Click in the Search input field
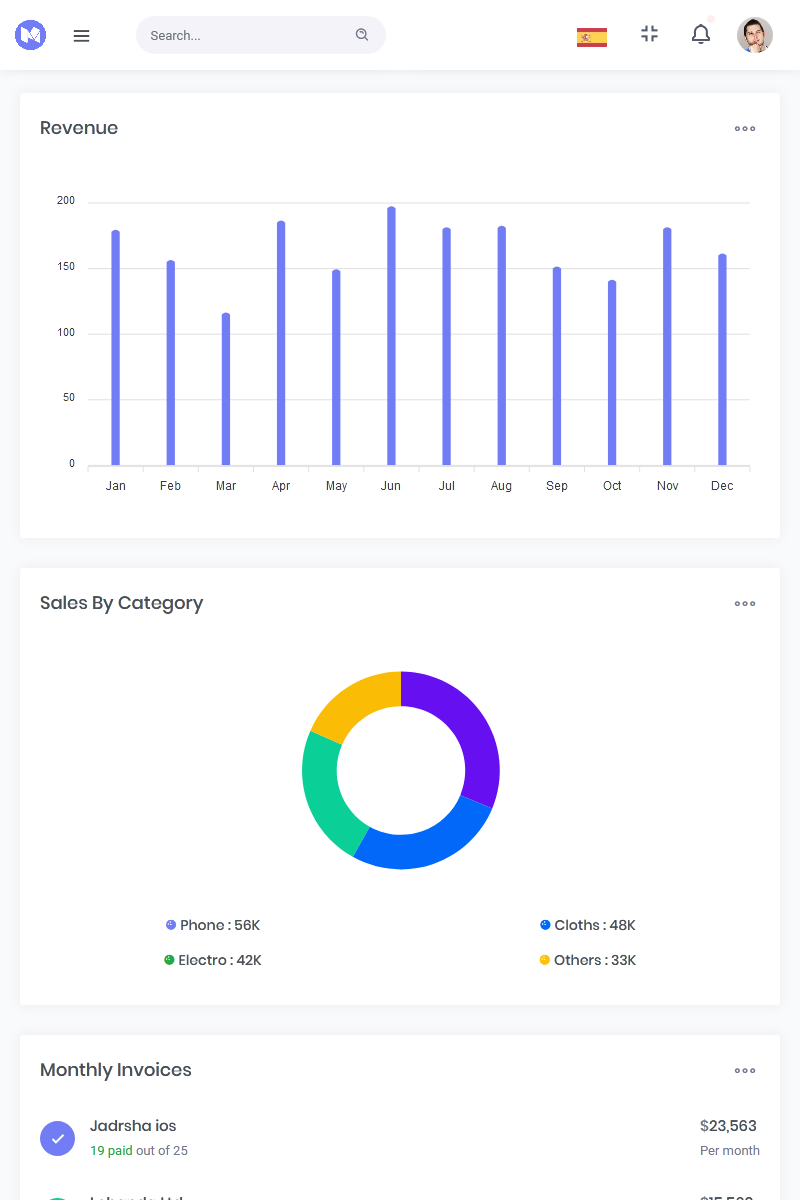Screen dimensions: 800x1200 click(x=245, y=35)
